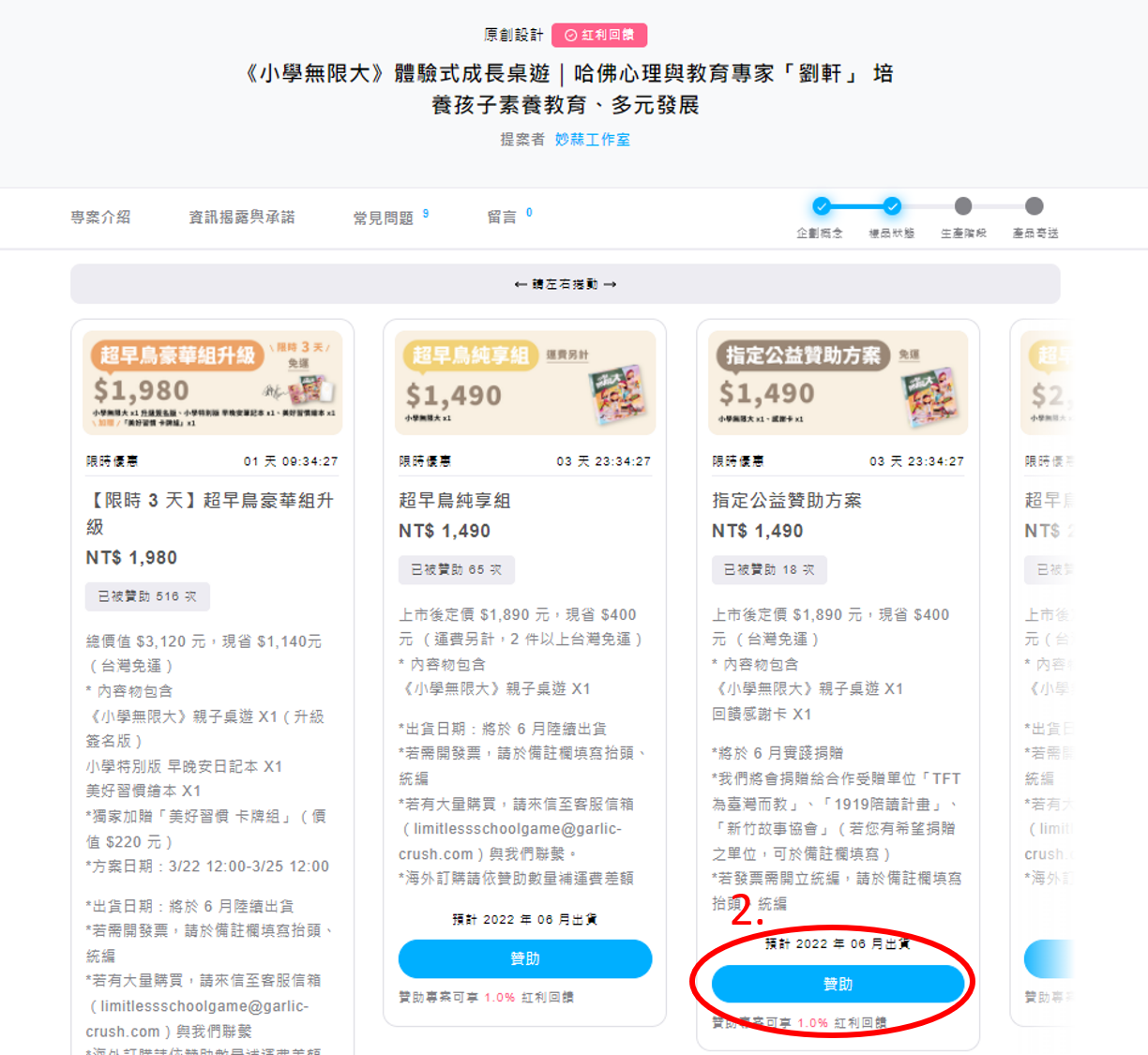Click the 紅利回饋 badge at top

coord(599,35)
